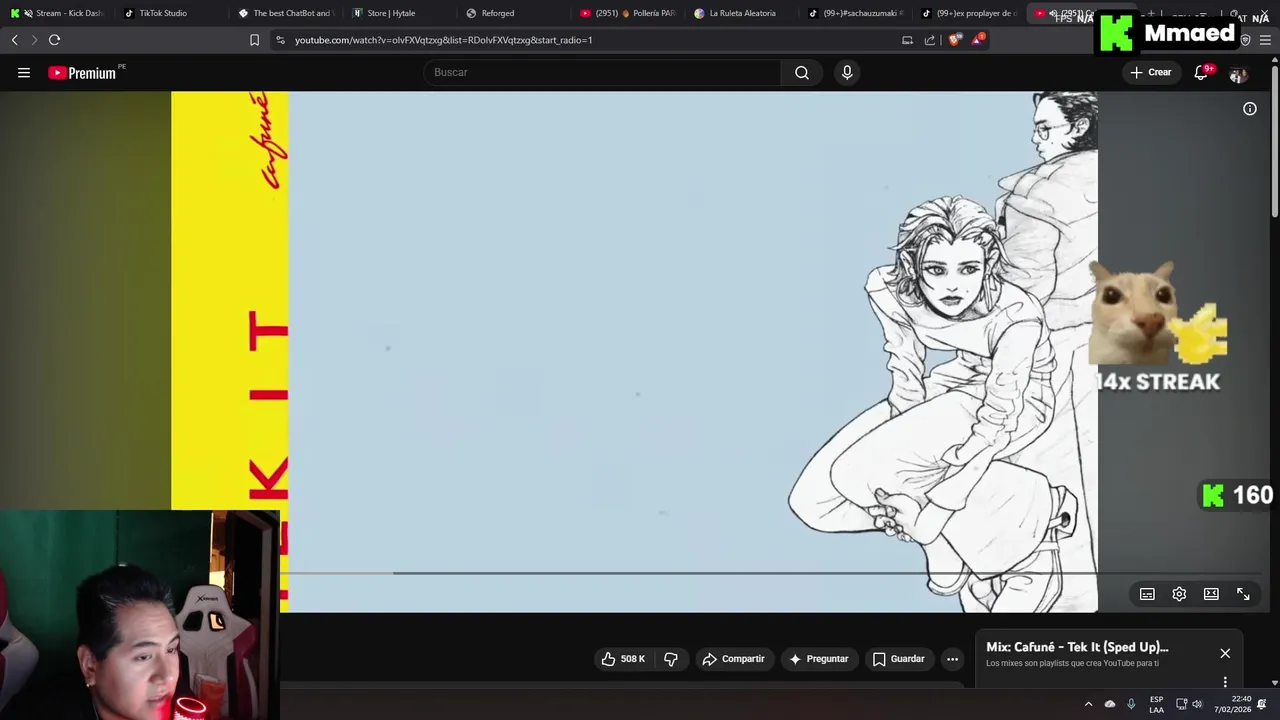Open the Crear create menu

(1151, 72)
